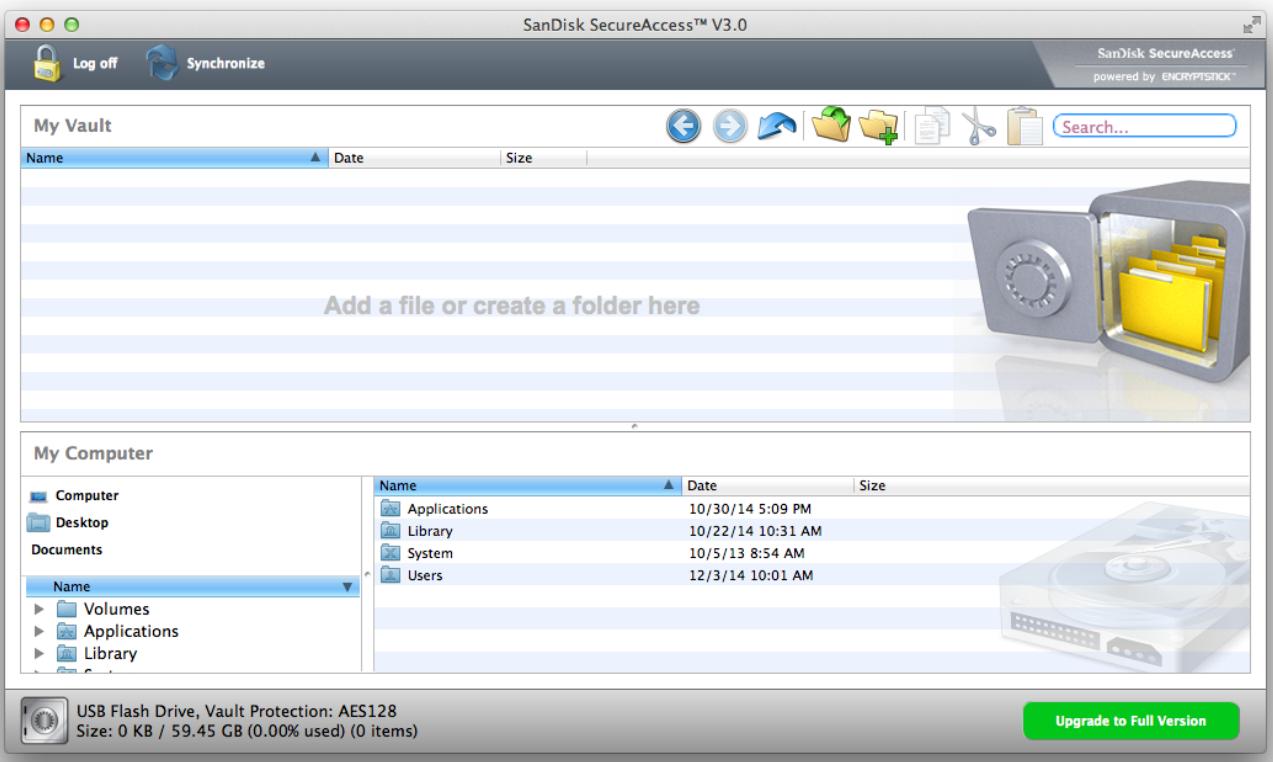Click the date 10/22/14 10:31 AM
Image resolution: width=1273 pixels, height=762 pixels.
tap(755, 531)
